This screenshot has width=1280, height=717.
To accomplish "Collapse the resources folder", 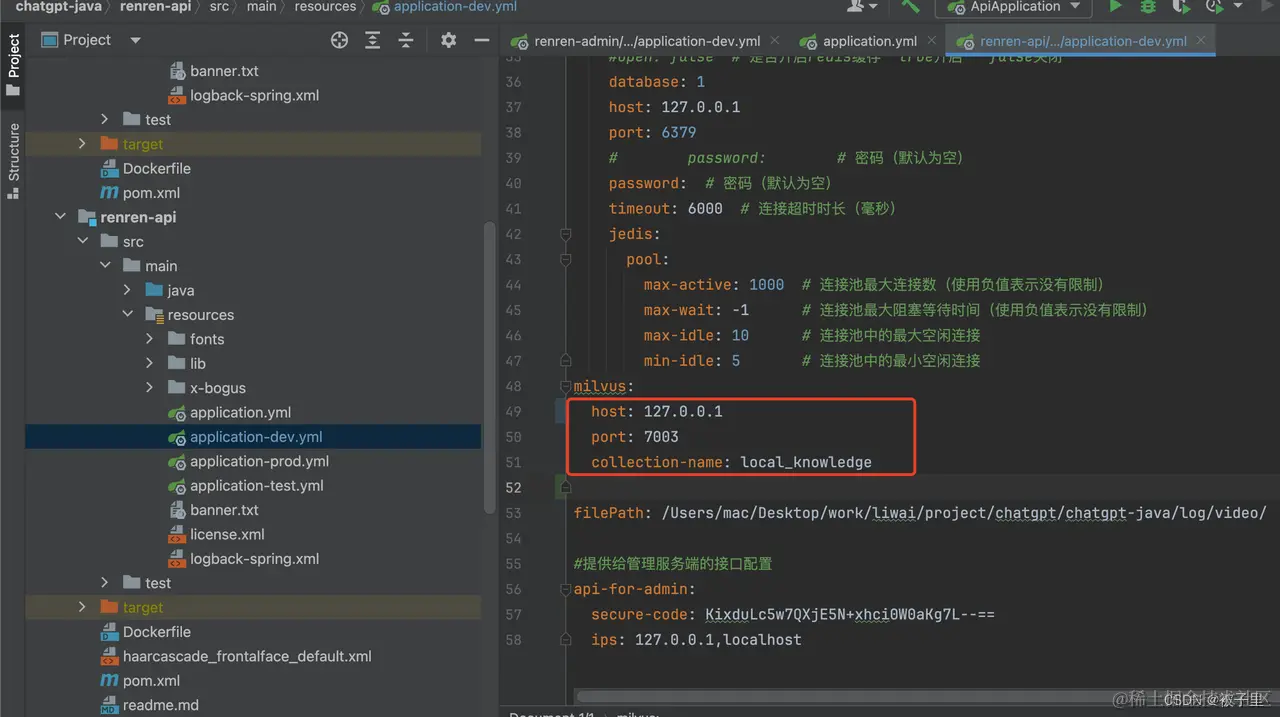I will coord(127,314).
